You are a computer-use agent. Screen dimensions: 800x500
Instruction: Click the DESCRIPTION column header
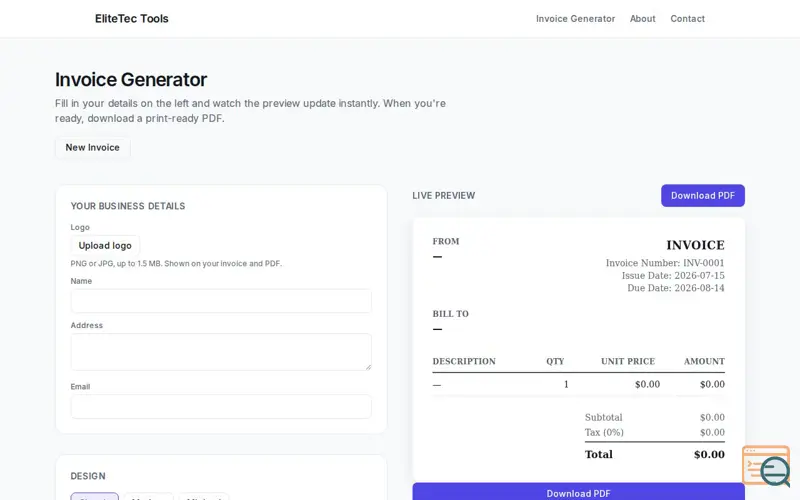tap(464, 361)
